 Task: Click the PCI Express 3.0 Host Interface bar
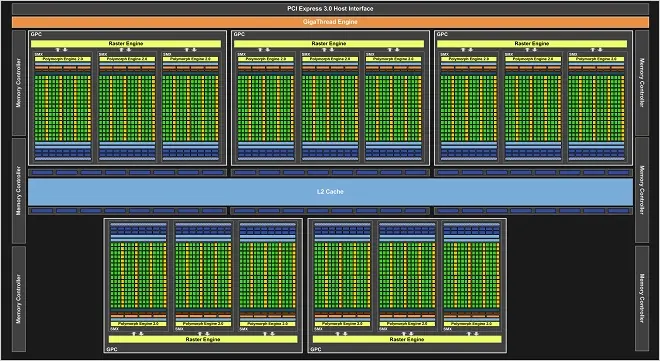click(x=330, y=9)
